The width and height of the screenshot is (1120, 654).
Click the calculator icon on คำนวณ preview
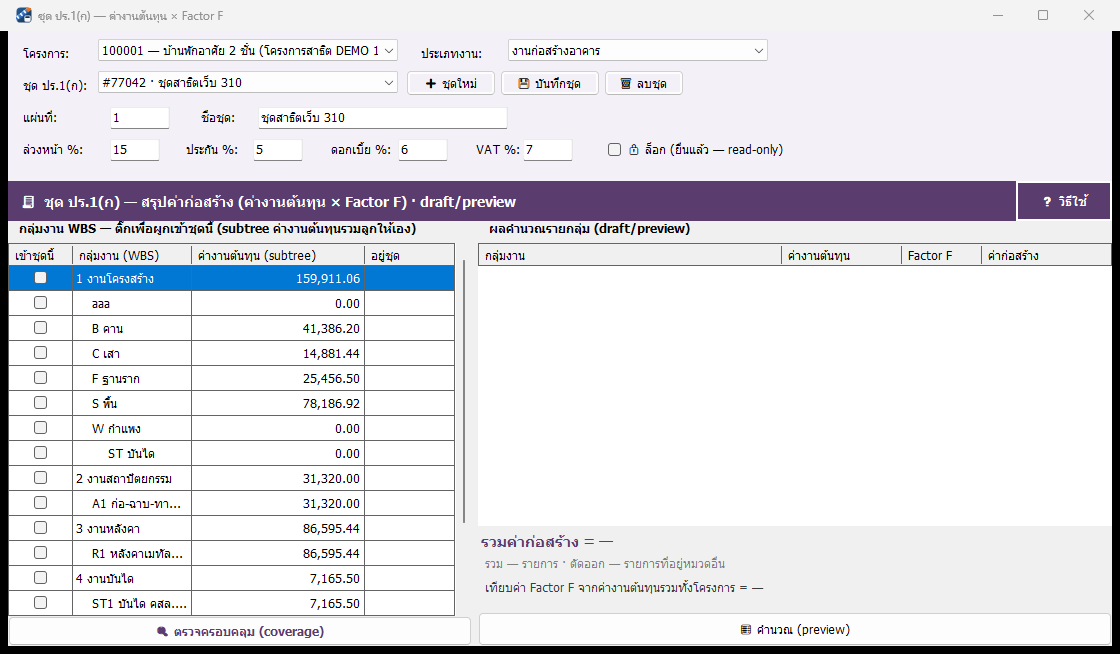746,630
